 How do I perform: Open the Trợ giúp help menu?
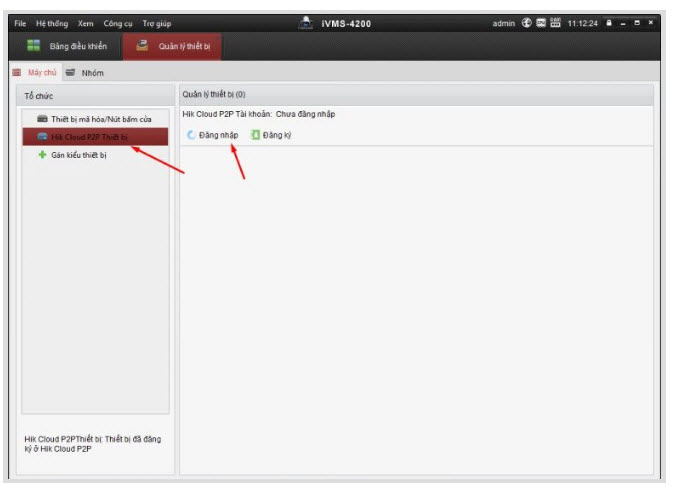tap(156, 23)
